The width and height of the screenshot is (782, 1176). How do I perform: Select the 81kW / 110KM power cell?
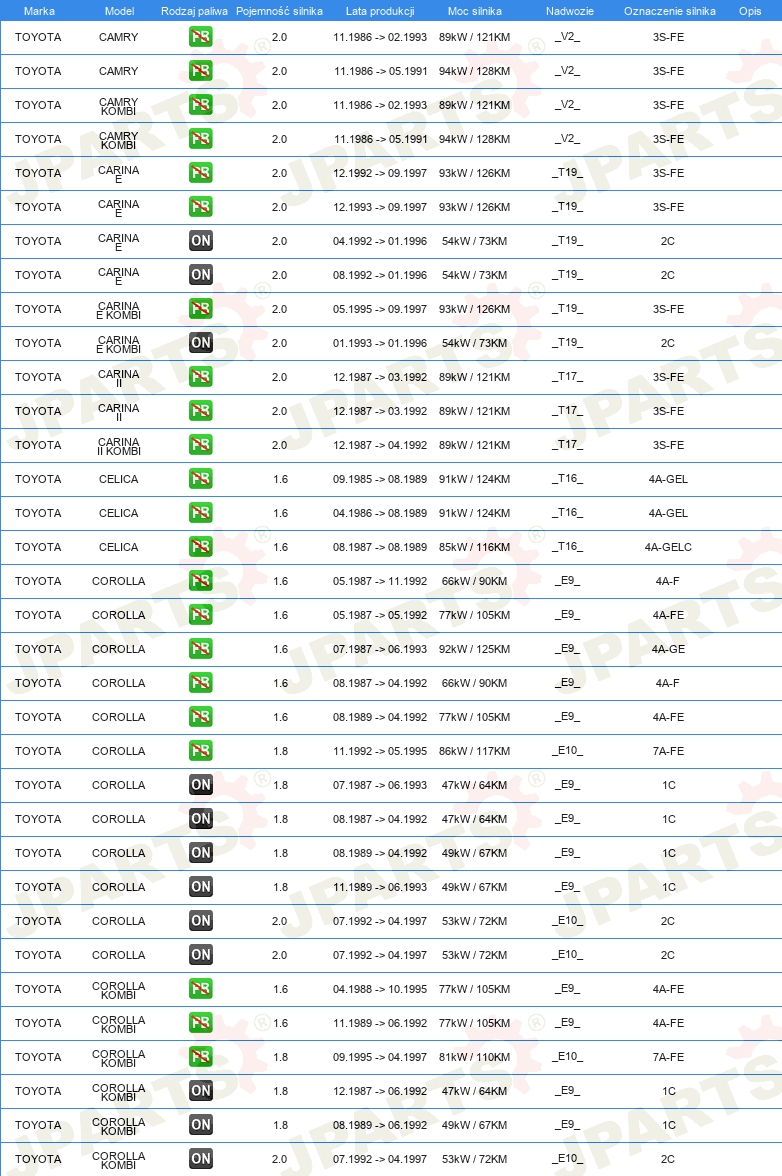pos(475,1057)
